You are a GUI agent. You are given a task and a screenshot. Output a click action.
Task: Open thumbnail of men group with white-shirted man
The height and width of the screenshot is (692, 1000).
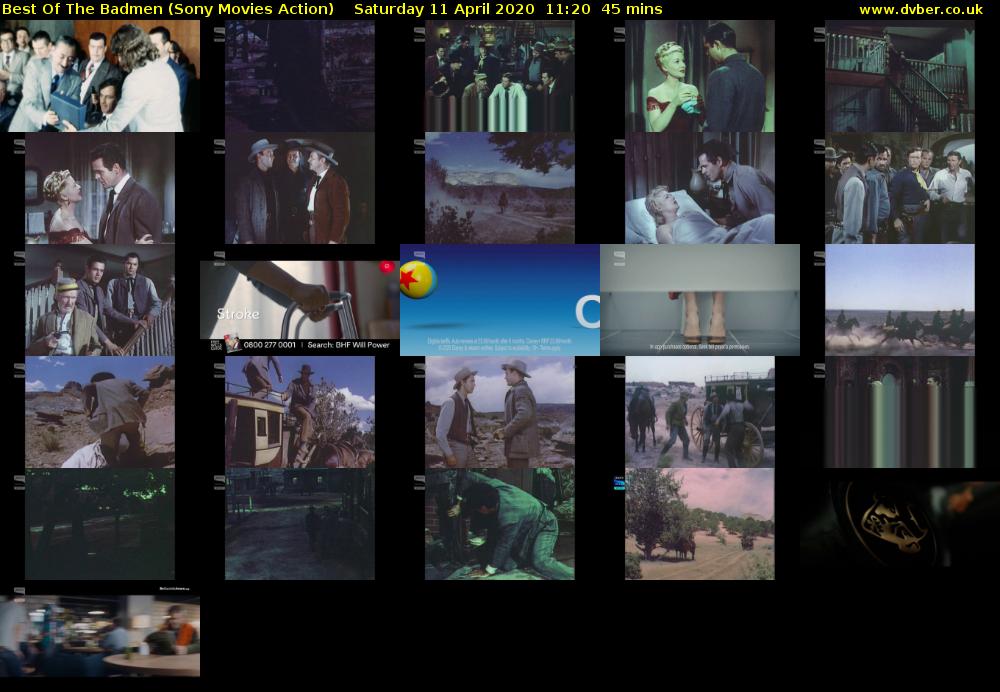[x=900, y=188]
